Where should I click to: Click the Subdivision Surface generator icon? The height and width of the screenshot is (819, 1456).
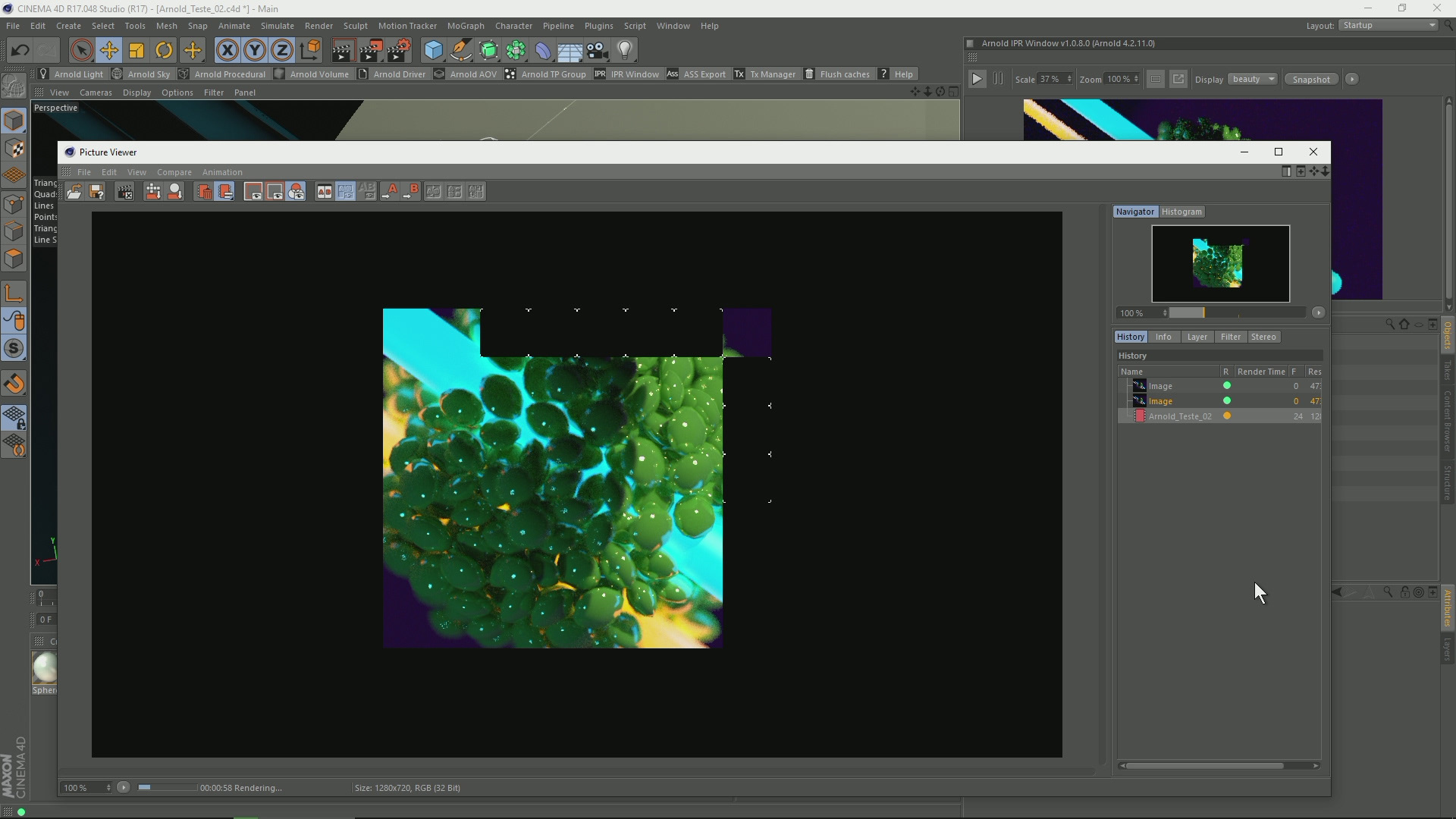coord(489,51)
